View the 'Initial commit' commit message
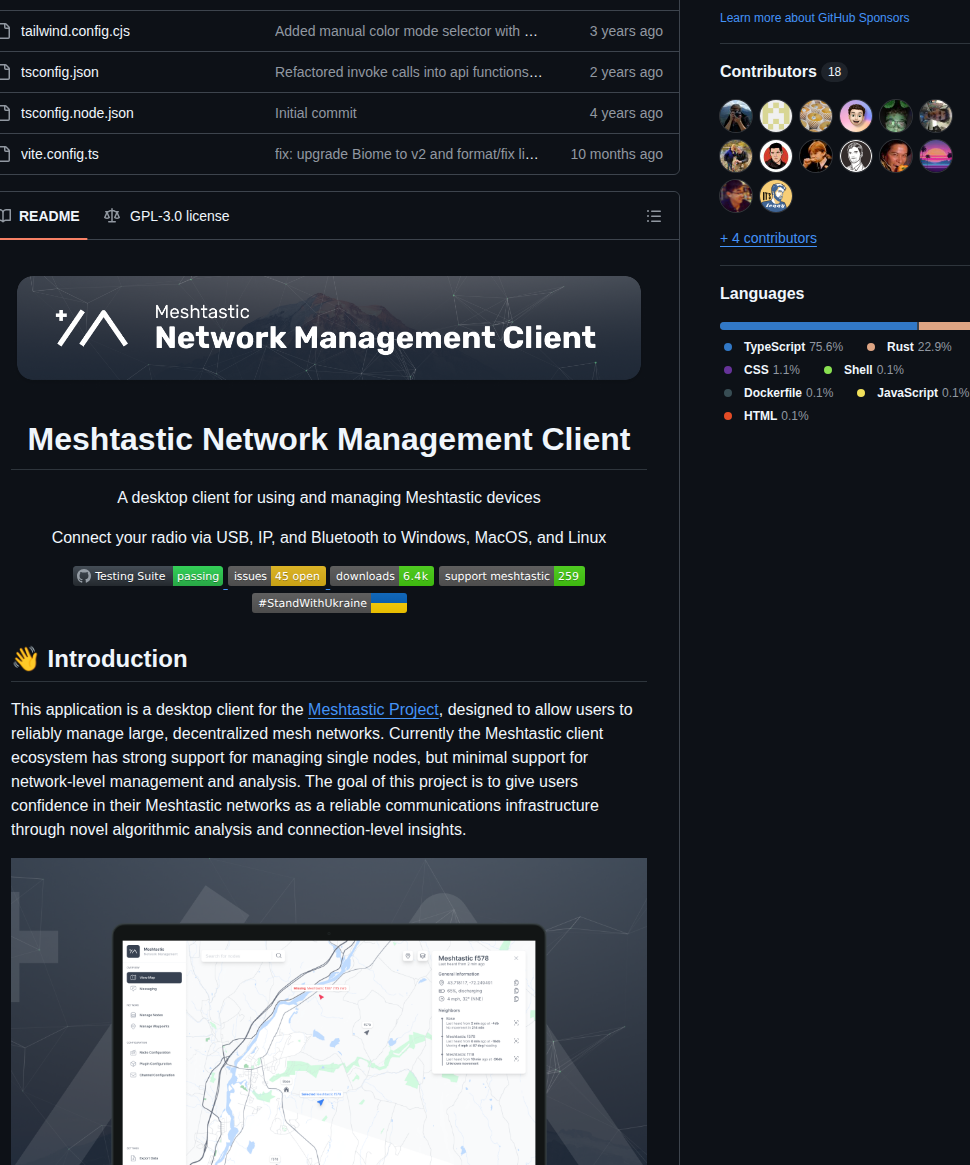 pos(316,113)
